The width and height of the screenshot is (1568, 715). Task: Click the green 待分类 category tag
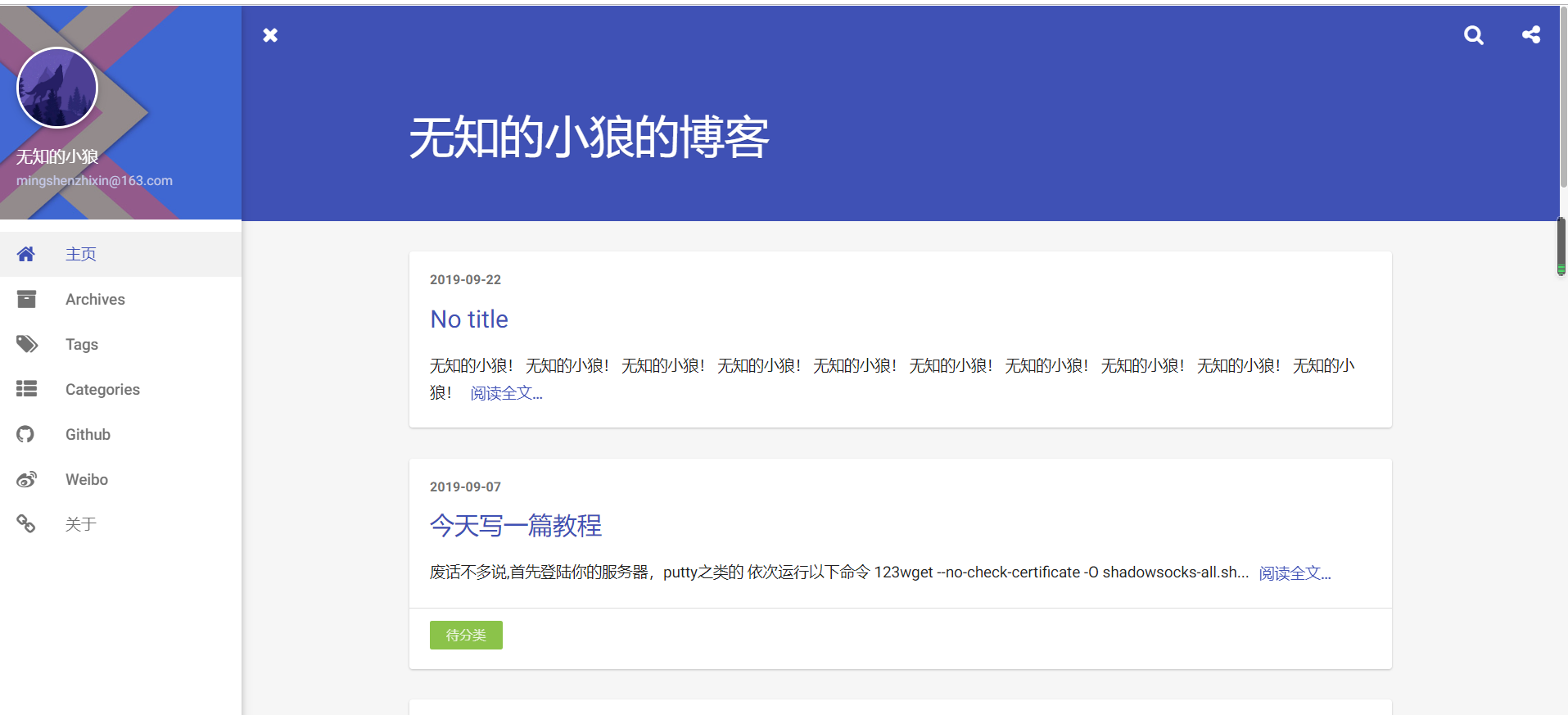coord(466,635)
